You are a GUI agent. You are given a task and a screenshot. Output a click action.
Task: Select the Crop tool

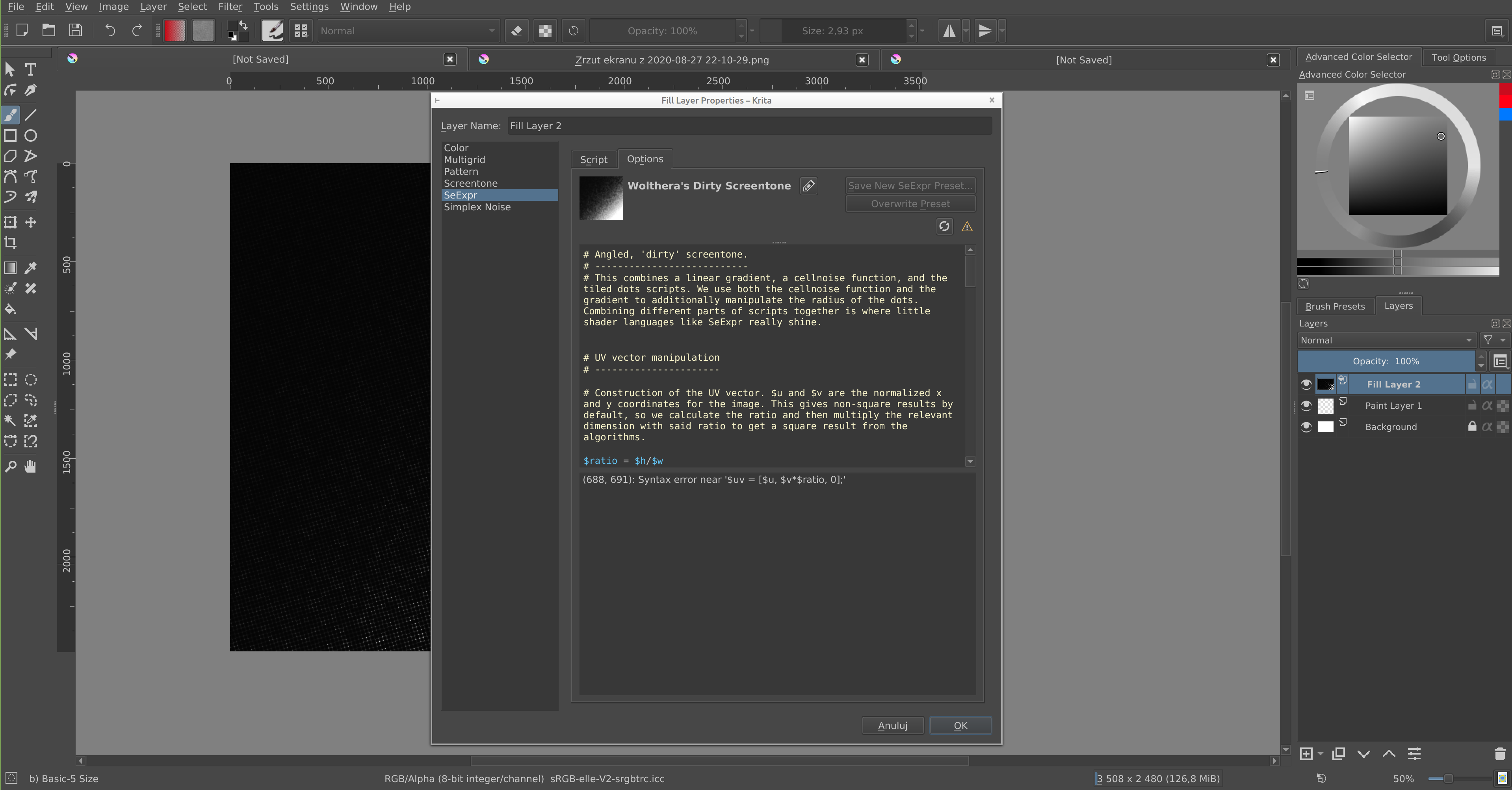(x=10, y=243)
